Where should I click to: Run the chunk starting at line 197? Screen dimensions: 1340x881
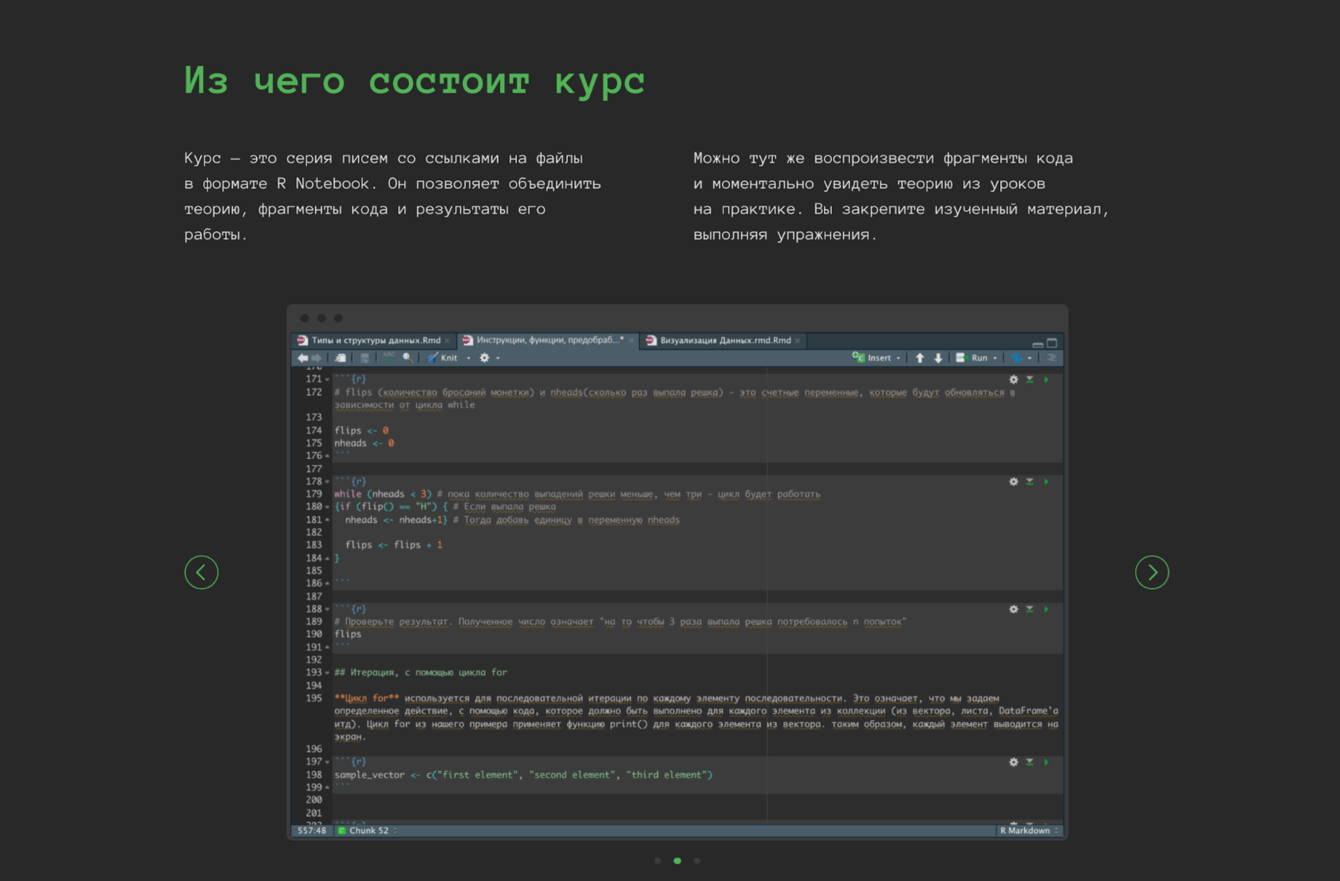tap(1046, 762)
